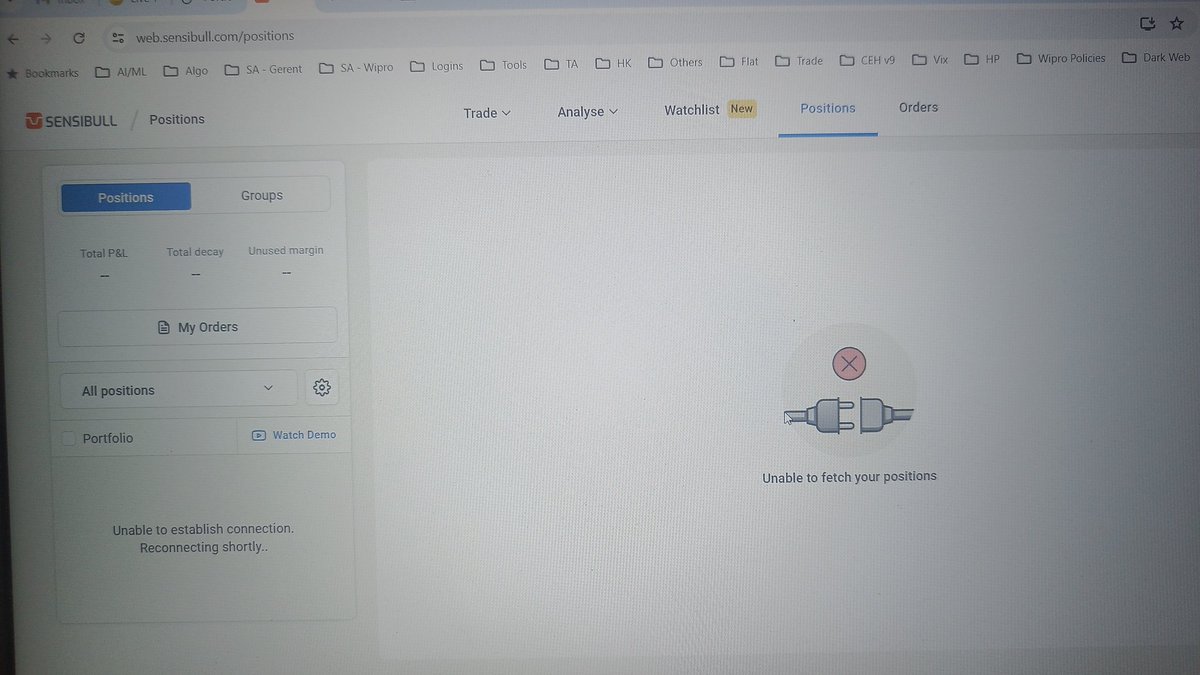Open positions settings gear icon
The width and height of the screenshot is (1200, 675).
coord(322,388)
